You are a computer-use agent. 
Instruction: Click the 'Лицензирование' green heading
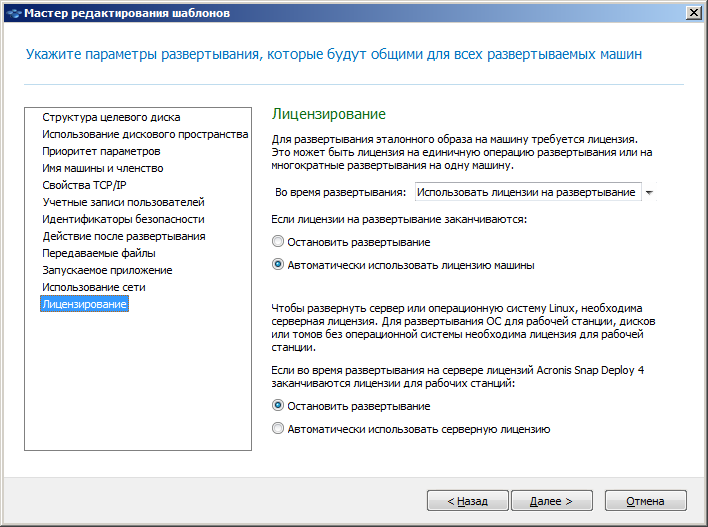pos(329,114)
